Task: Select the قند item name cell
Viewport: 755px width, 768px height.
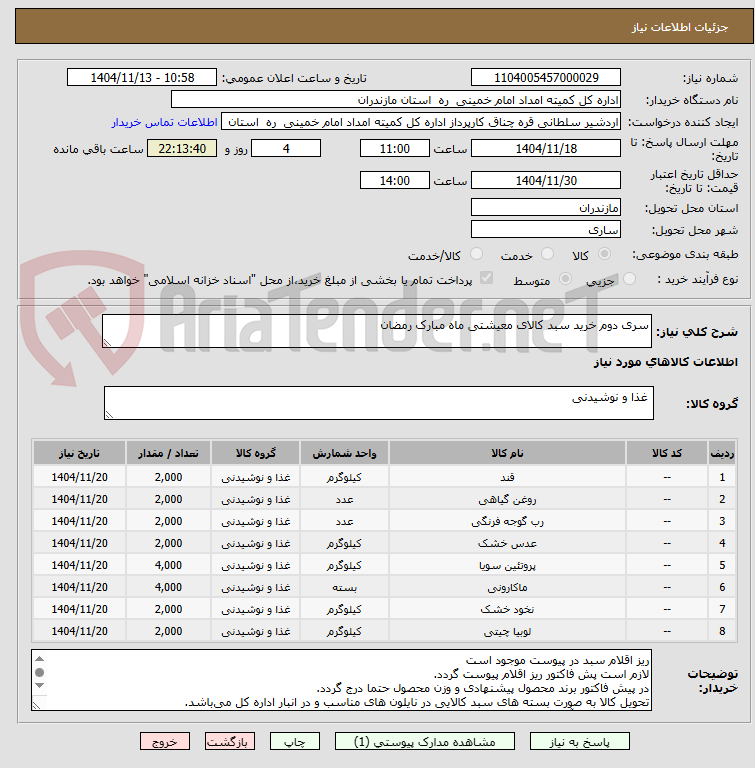Action: (x=507, y=477)
